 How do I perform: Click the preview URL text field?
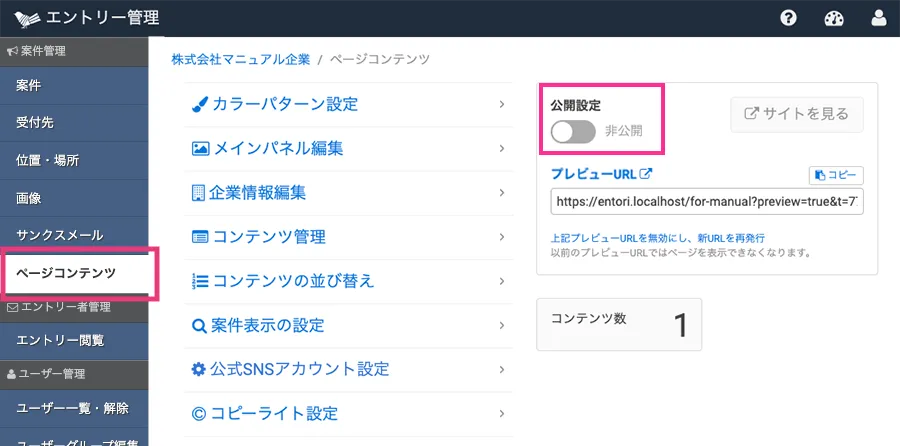(x=706, y=201)
